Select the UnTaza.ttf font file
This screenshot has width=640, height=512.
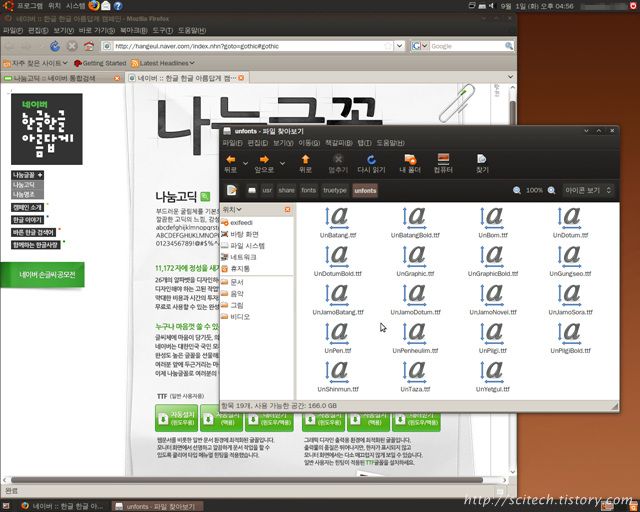(x=415, y=376)
